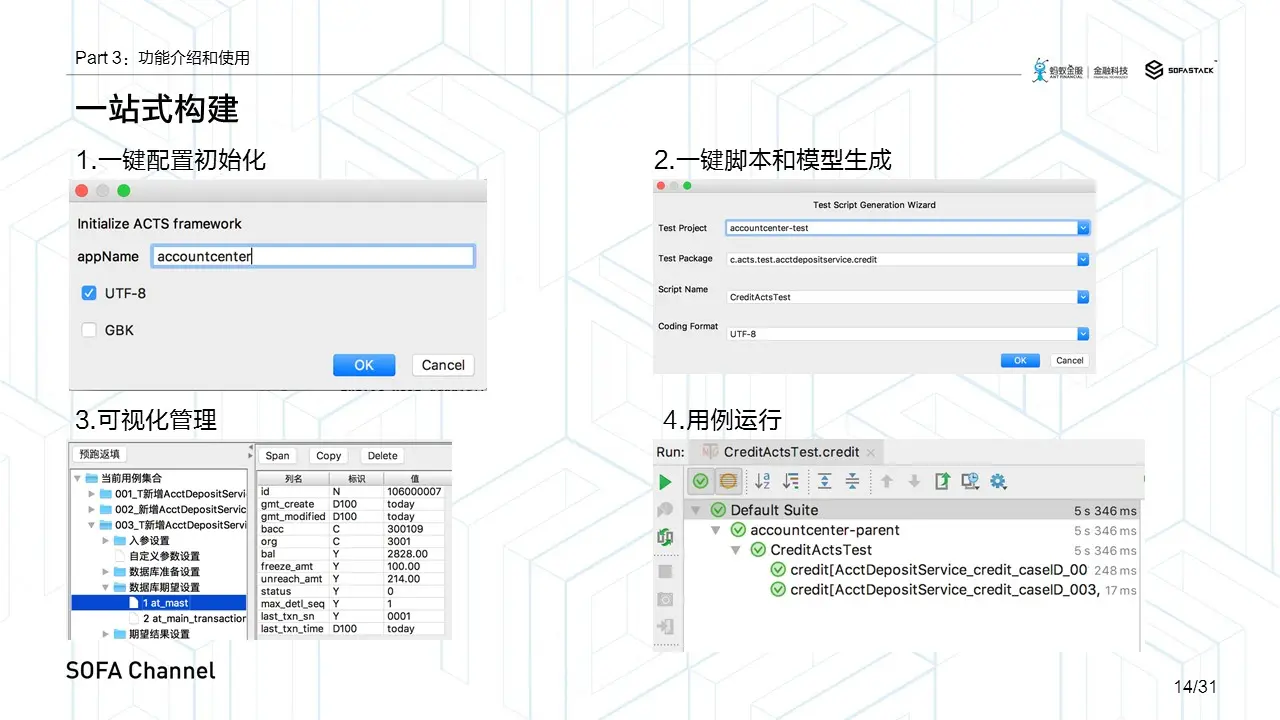
Task: Click the rerun failed tests icon in Run sidebar
Action: point(665,510)
